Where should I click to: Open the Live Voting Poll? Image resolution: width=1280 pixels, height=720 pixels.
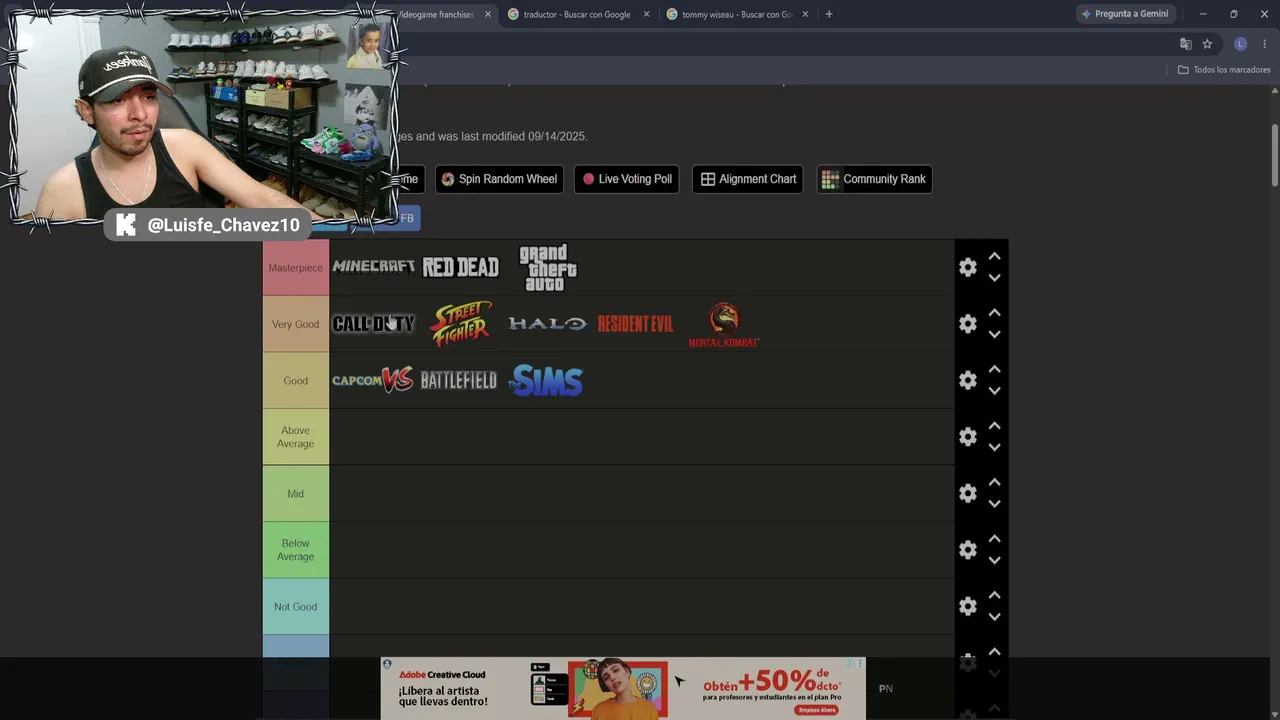(627, 179)
